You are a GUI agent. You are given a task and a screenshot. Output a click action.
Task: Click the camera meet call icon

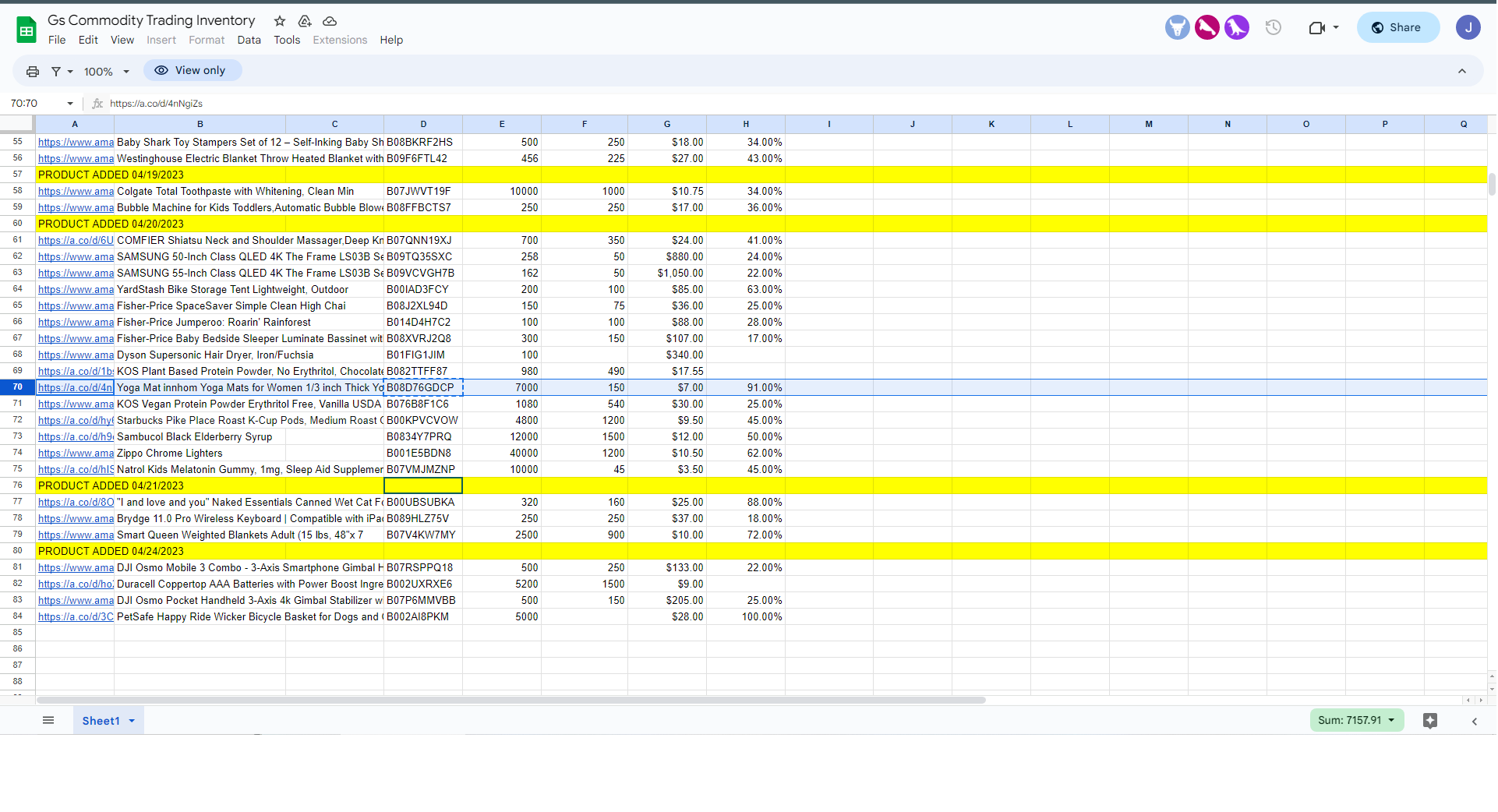[1316, 28]
